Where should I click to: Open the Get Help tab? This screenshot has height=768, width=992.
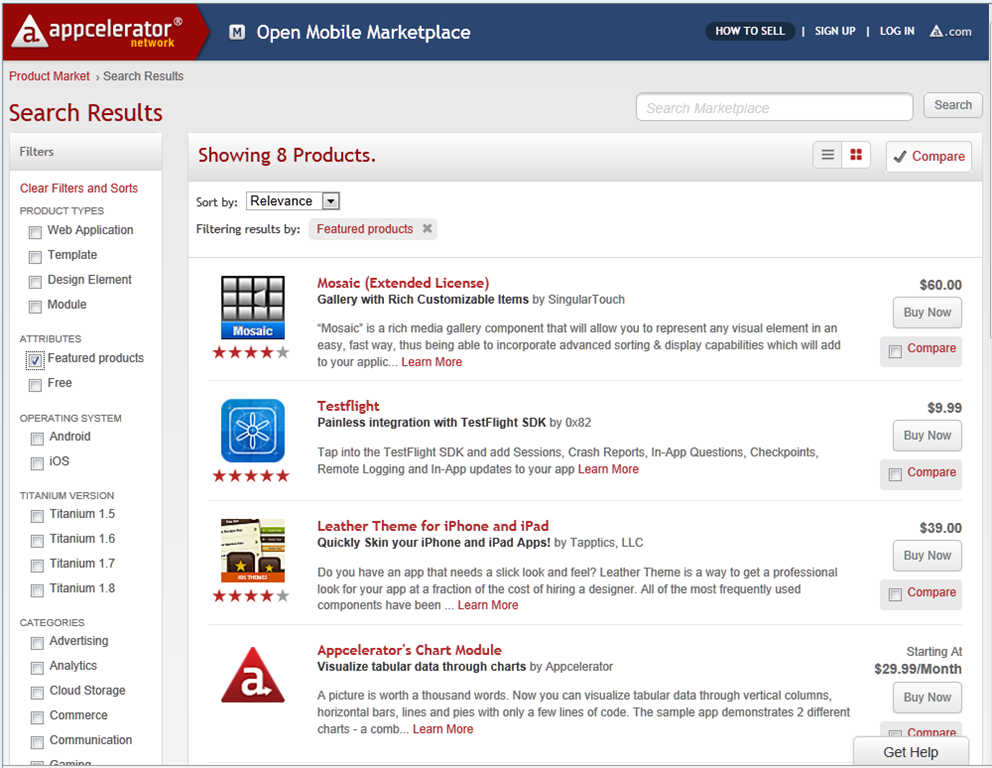pyautogui.click(x=910, y=752)
